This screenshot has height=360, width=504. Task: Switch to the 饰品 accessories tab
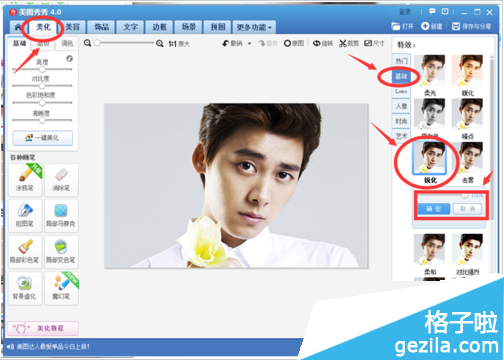(x=102, y=27)
